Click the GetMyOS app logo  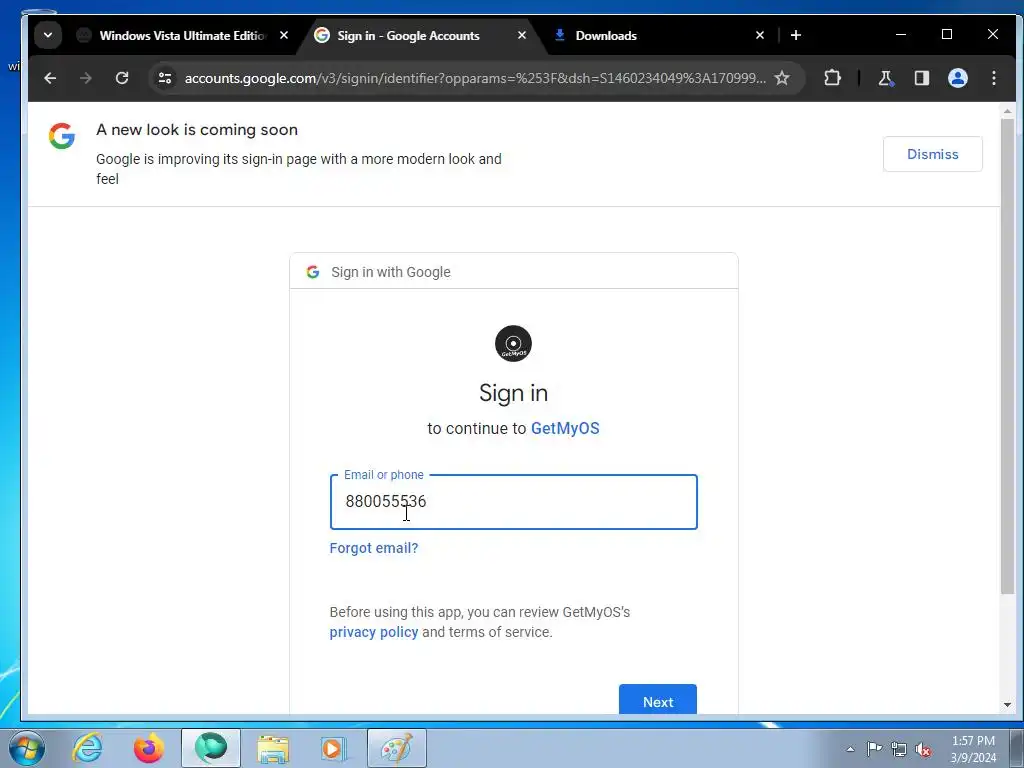point(513,344)
